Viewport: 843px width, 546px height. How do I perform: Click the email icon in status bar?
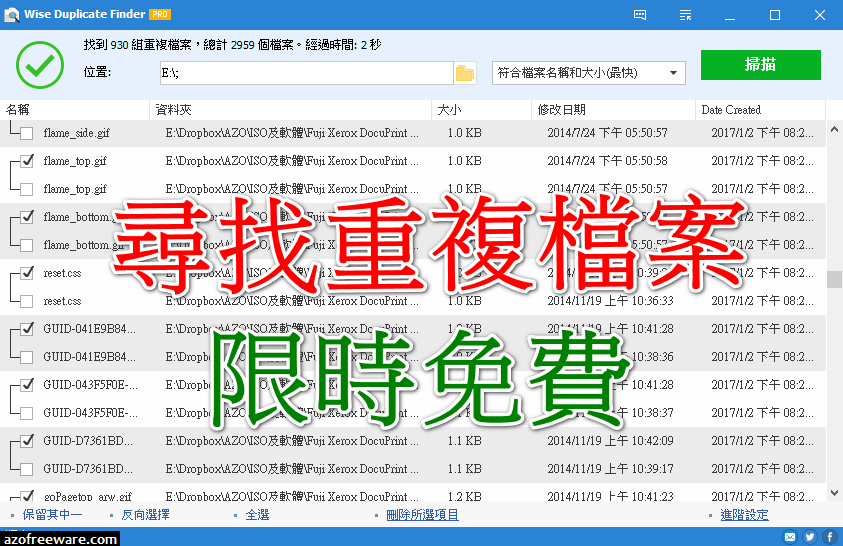pyautogui.click(x=790, y=536)
